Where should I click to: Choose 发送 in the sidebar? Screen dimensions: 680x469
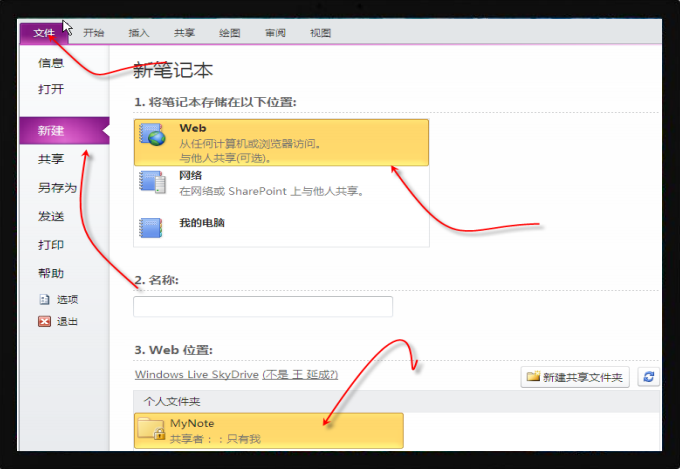click(x=51, y=216)
